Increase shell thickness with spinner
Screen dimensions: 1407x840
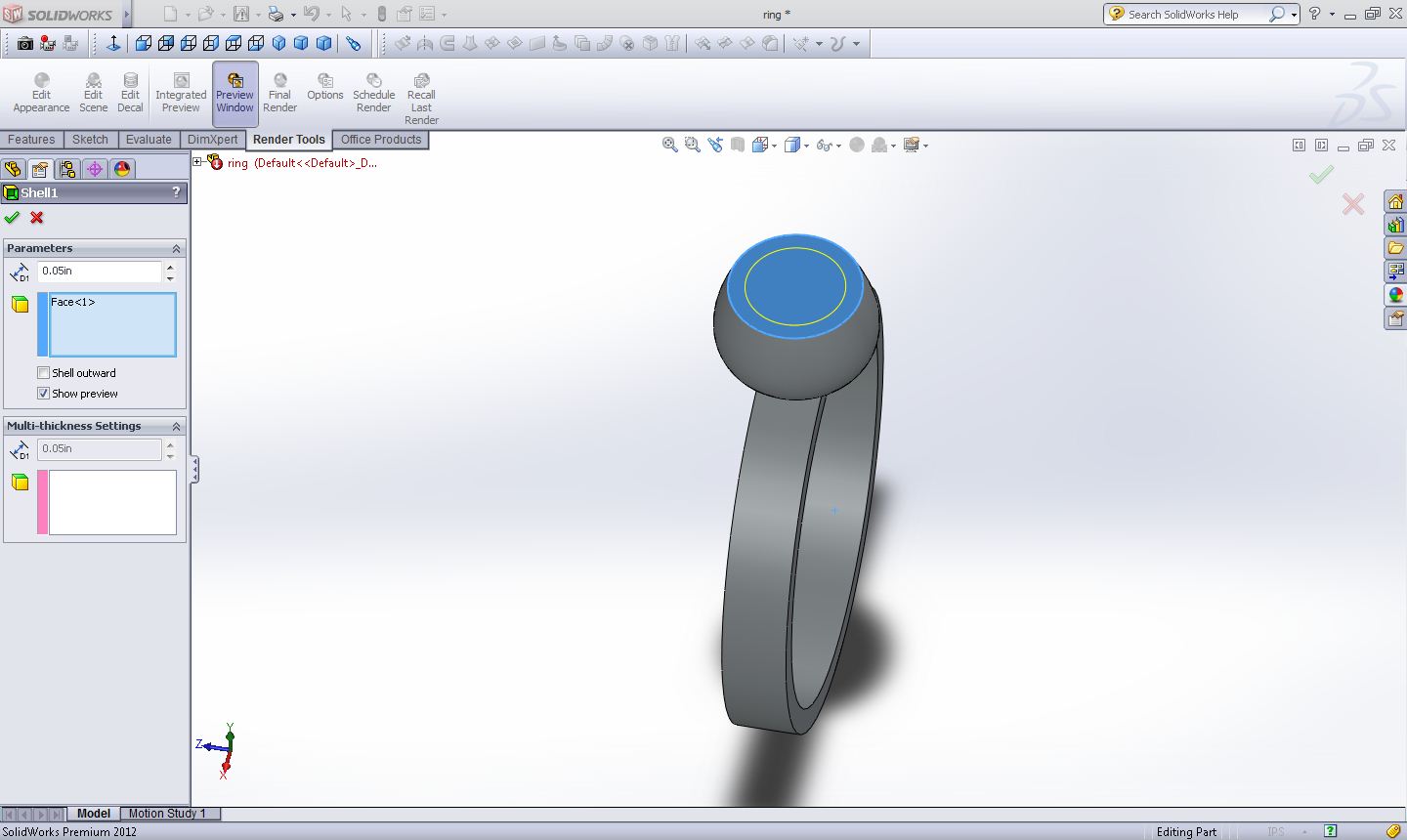[x=171, y=266]
